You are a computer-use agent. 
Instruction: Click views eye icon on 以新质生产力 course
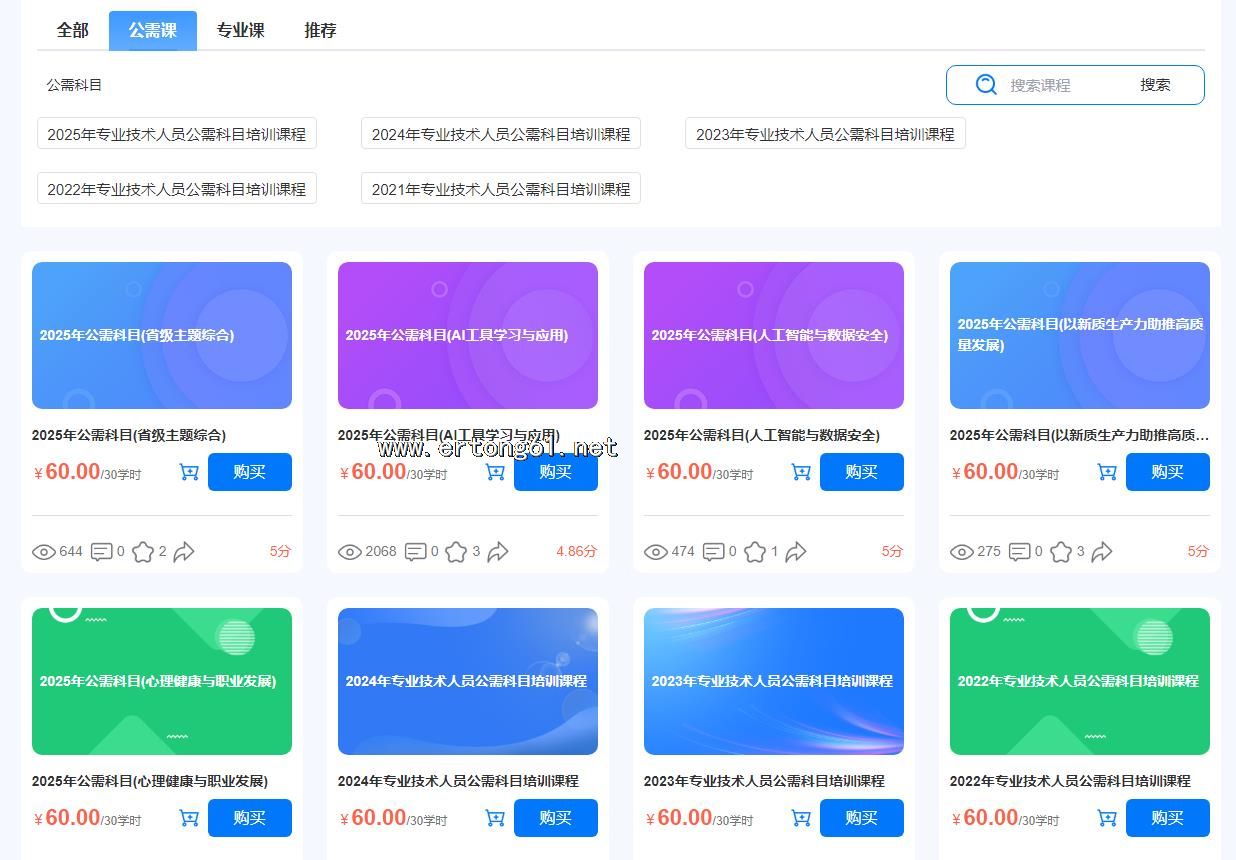pyautogui.click(x=961, y=552)
